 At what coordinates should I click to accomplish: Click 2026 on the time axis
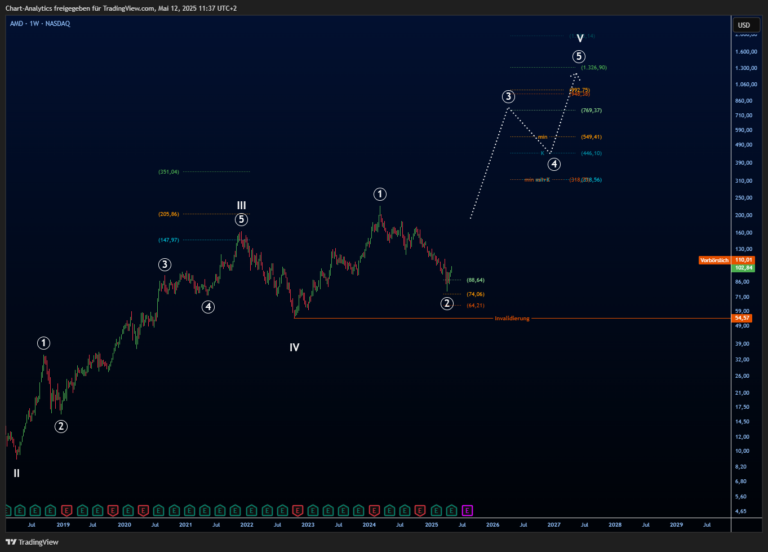(493, 525)
